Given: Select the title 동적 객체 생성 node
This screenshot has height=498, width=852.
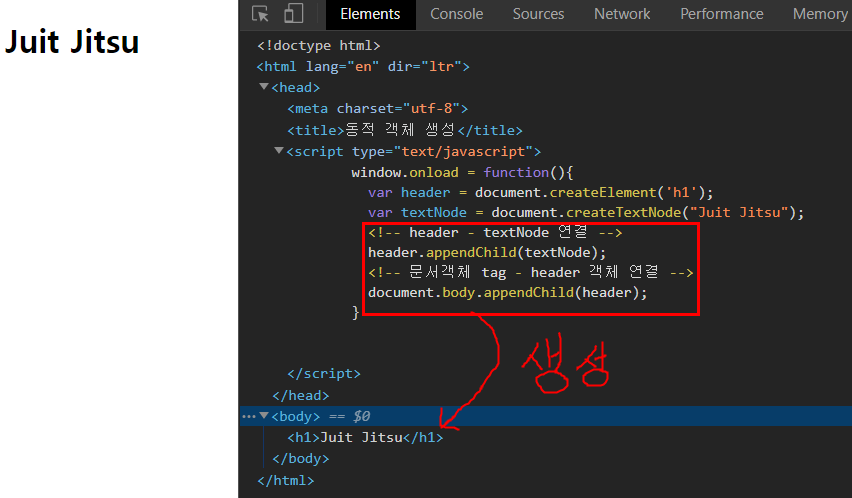Looking at the screenshot, I should 405,130.
